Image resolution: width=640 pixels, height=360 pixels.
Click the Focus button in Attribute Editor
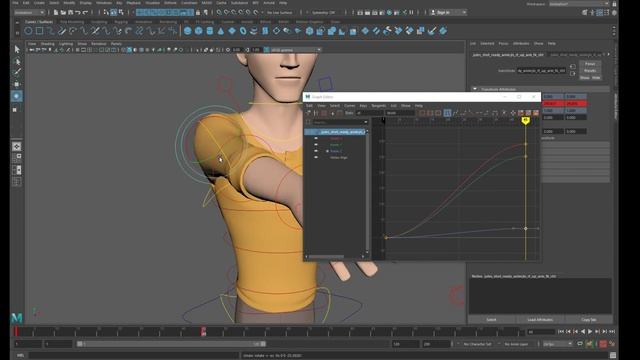(x=590, y=64)
